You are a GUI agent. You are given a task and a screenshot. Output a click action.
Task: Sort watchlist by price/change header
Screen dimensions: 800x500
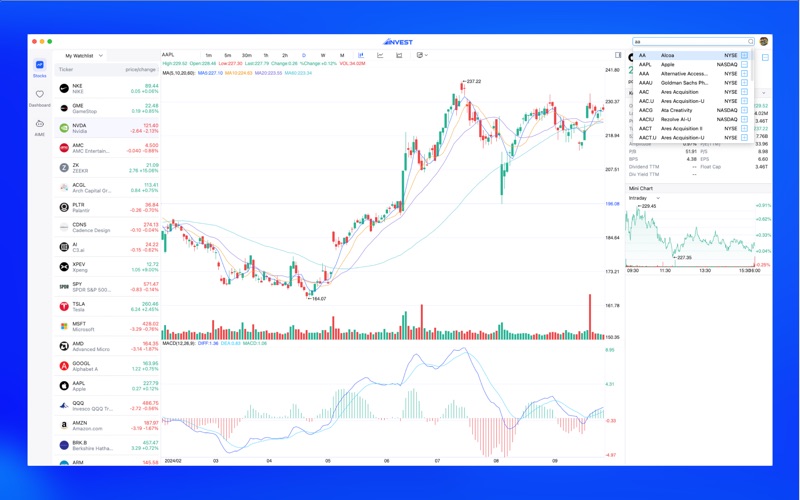click(140, 69)
